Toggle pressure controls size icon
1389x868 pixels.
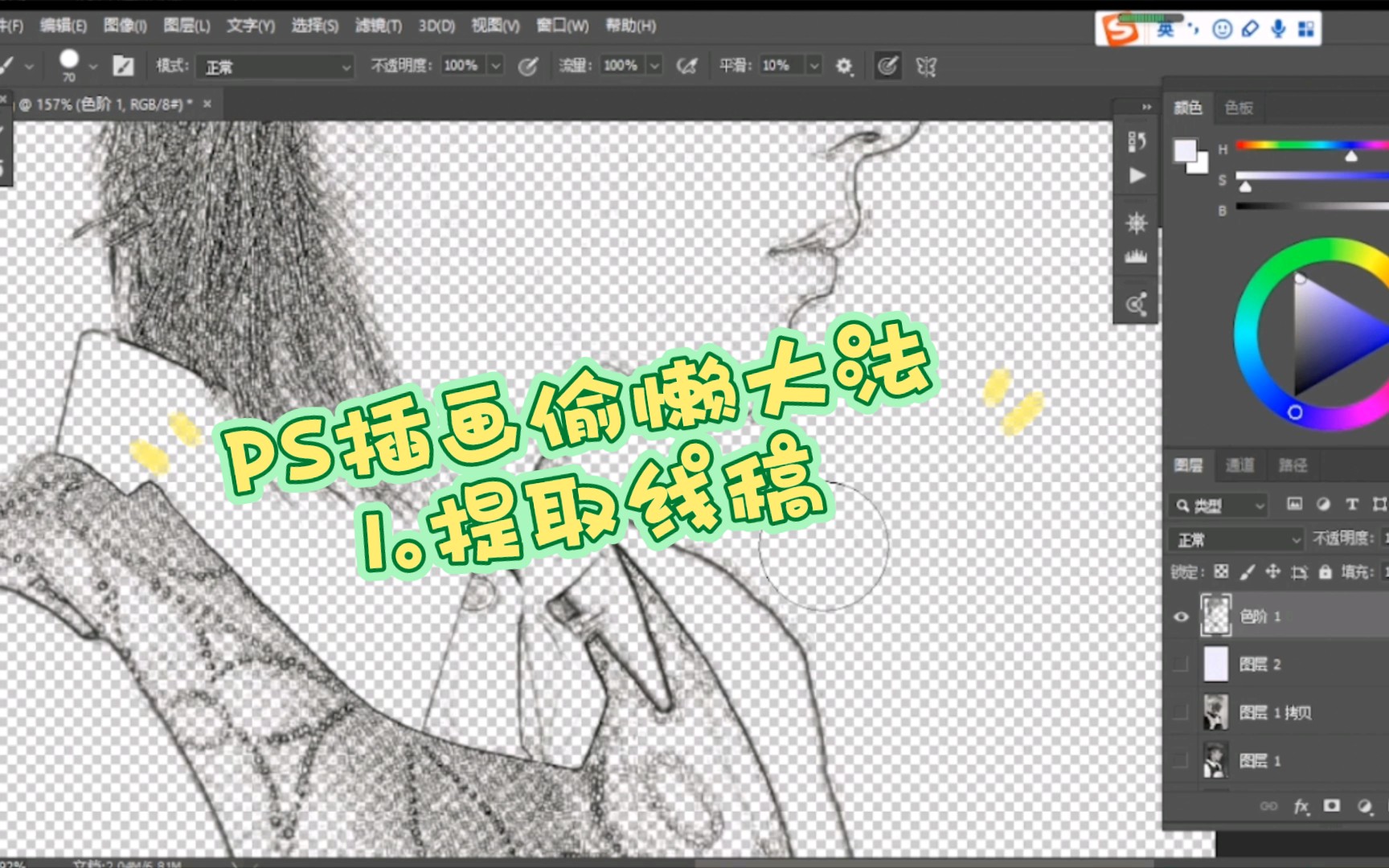pyautogui.click(x=887, y=66)
